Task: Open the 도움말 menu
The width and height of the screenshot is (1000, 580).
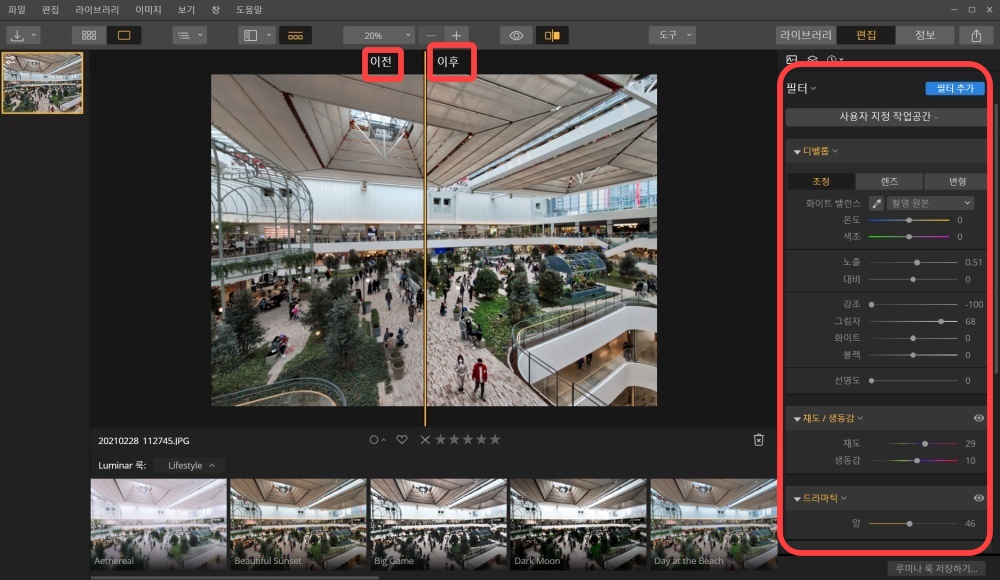Action: pyautogui.click(x=249, y=10)
